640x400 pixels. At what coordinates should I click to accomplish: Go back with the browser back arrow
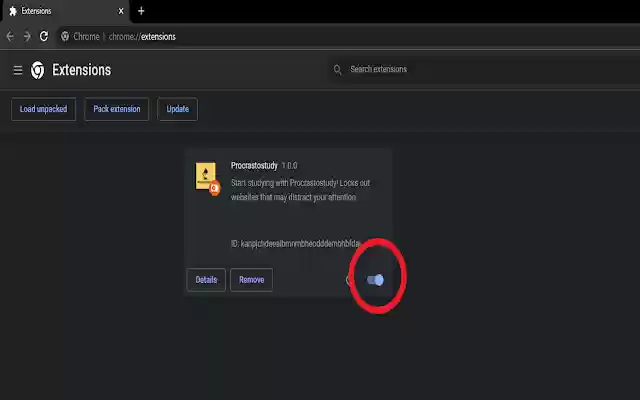[x=10, y=37]
